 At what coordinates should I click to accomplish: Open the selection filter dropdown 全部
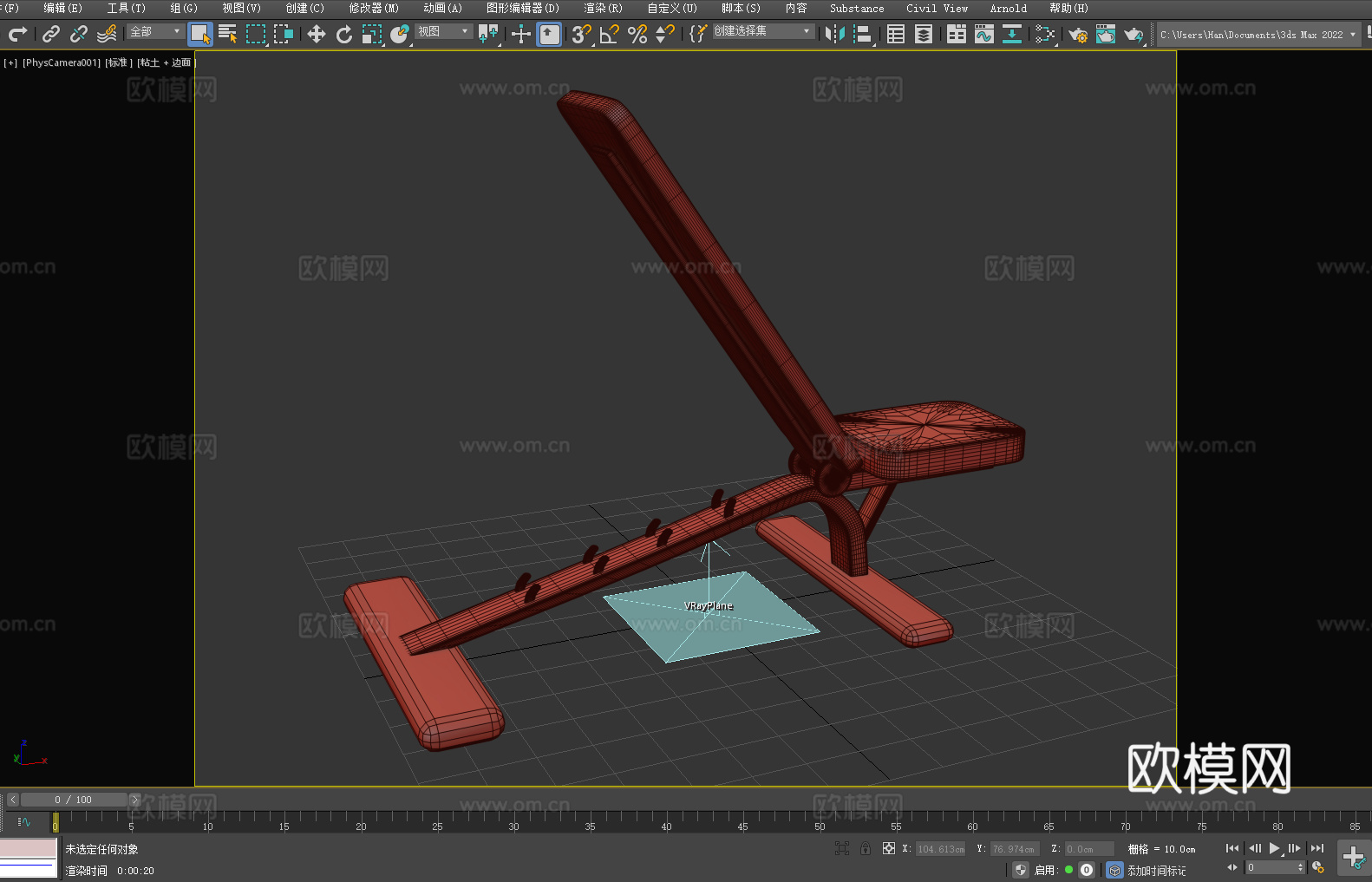[x=156, y=31]
